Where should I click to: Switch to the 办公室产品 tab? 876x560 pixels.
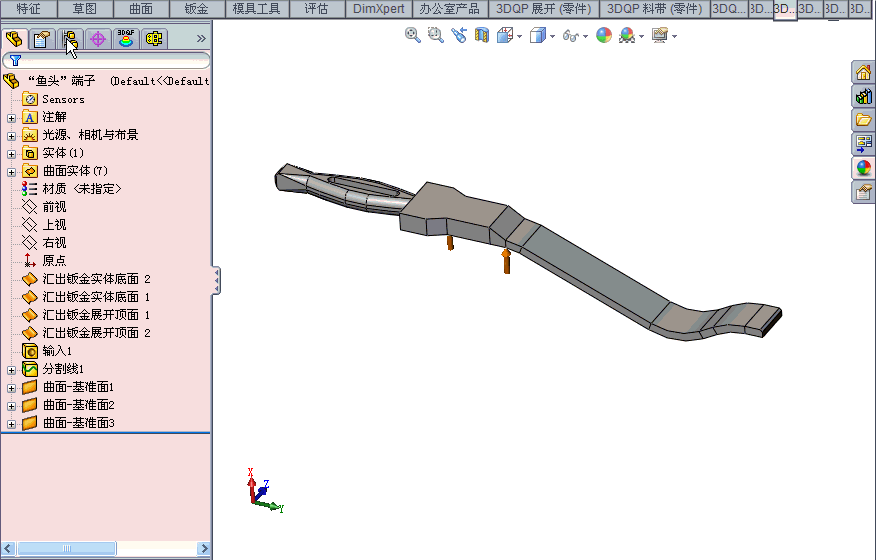(x=450, y=9)
